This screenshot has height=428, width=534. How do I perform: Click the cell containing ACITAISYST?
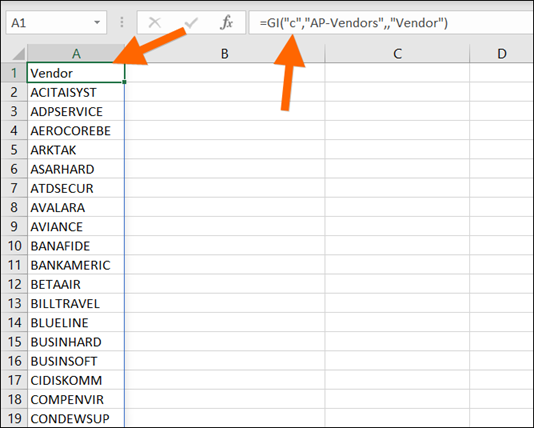click(76, 92)
